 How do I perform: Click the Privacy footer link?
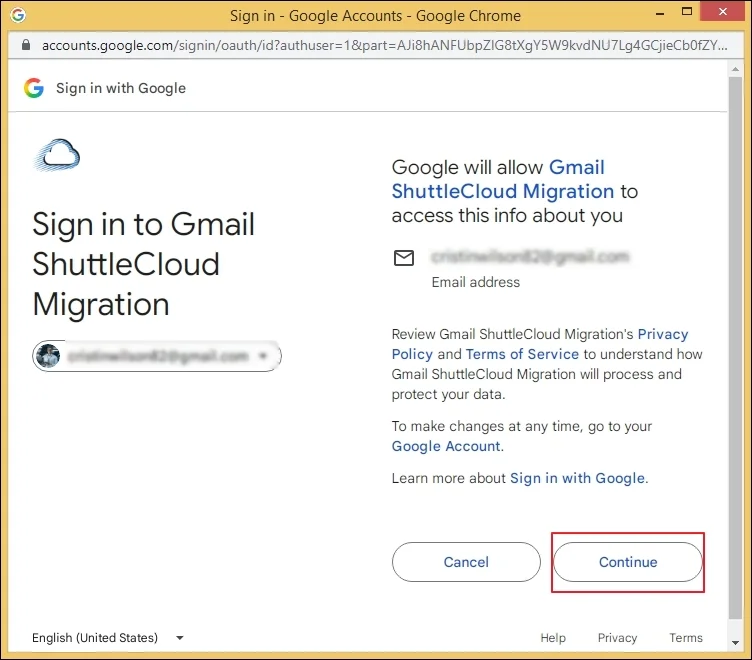click(617, 637)
